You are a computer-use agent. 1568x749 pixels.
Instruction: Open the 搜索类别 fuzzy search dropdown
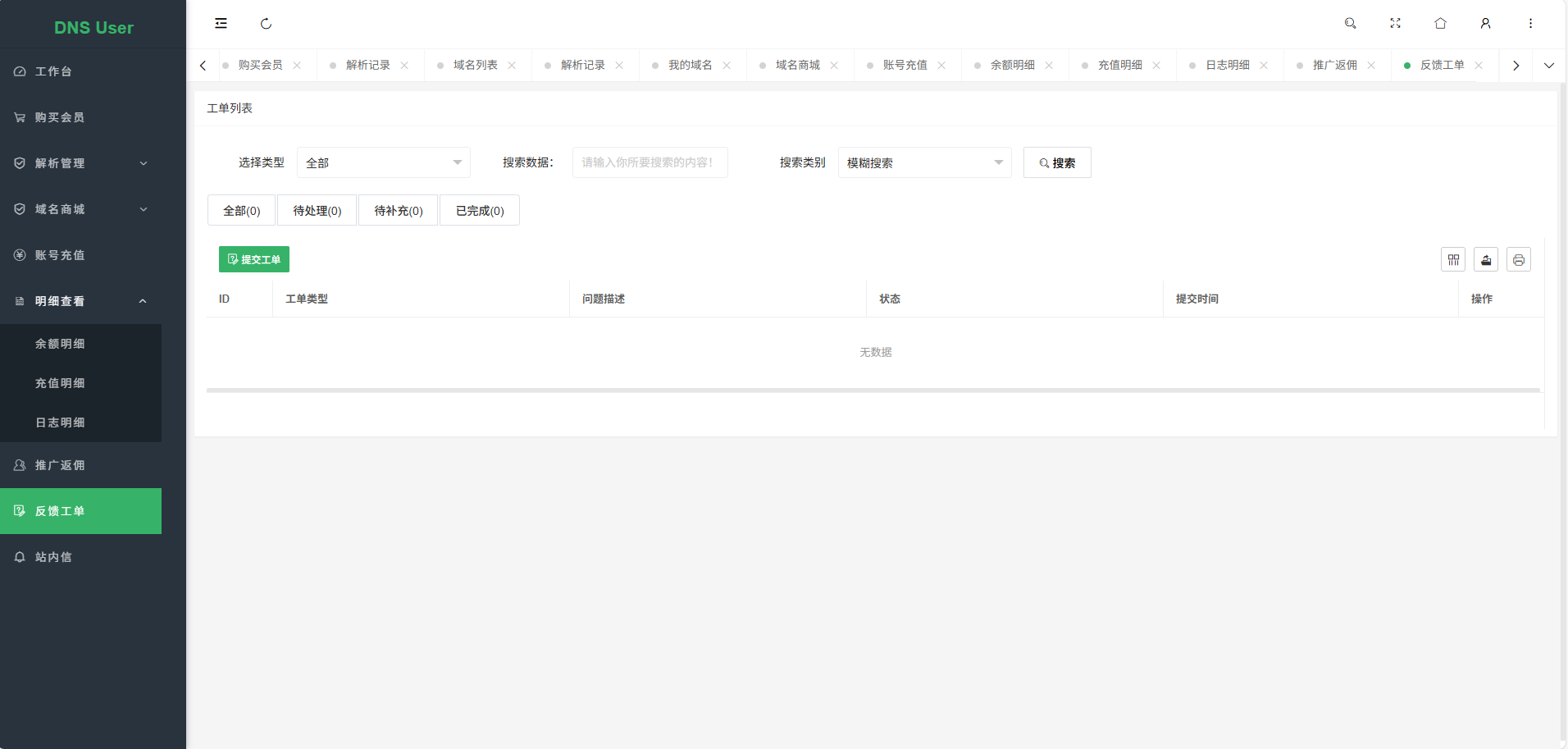tap(923, 162)
